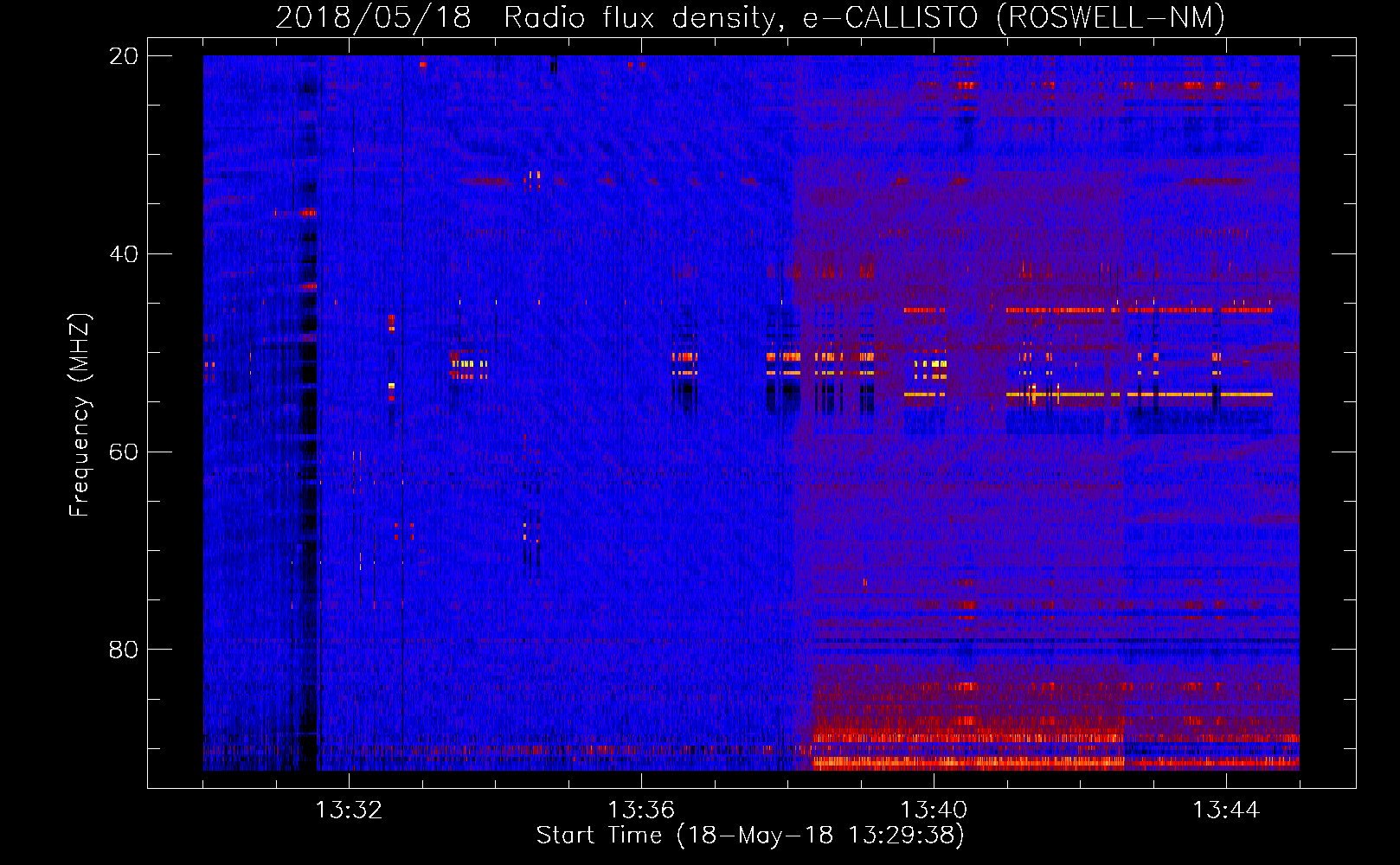
Task: Click the 40 frequency tick label
Action: click(123, 254)
